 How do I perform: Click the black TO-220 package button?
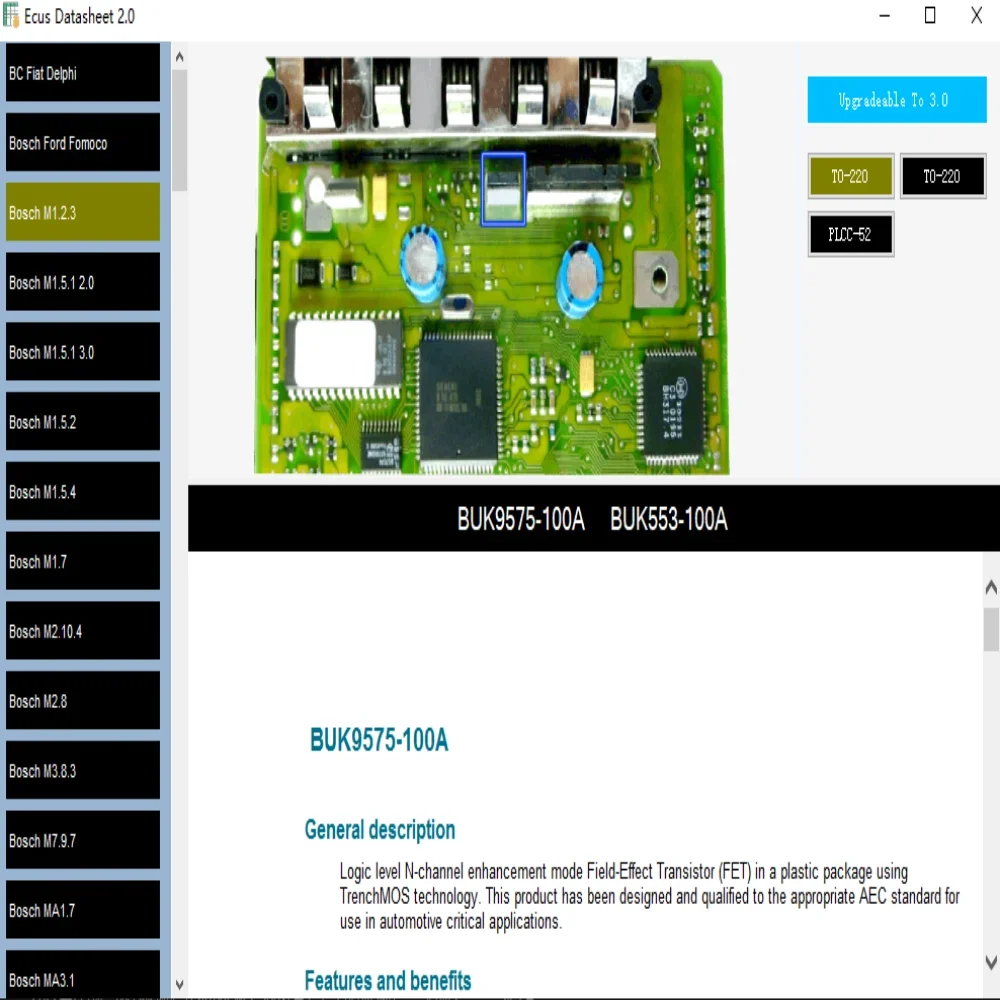point(942,177)
